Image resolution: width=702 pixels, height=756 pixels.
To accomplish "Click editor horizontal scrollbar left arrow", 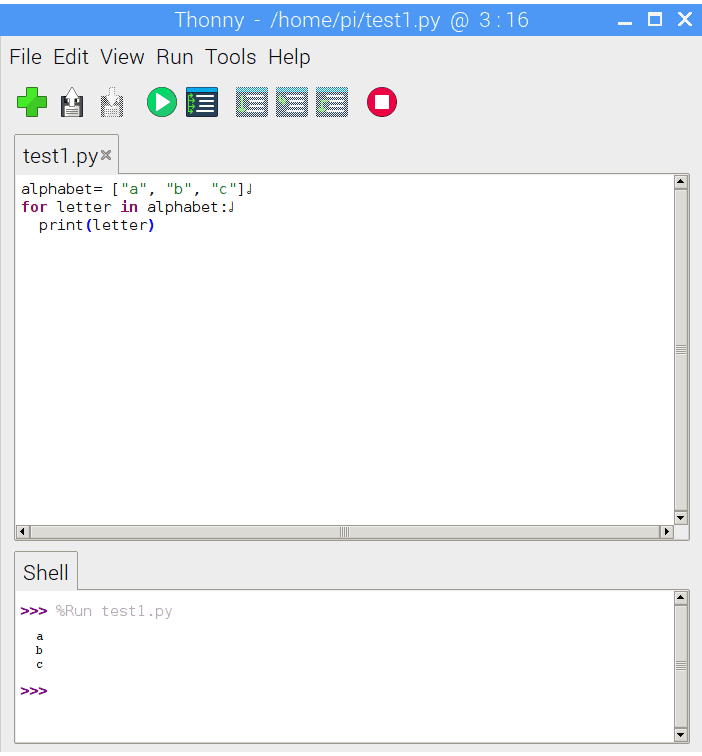I will pos(22,532).
